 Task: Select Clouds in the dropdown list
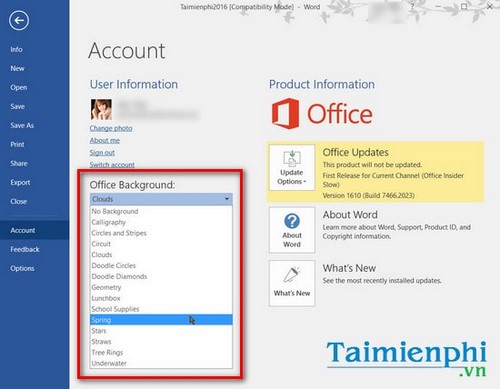(161, 255)
